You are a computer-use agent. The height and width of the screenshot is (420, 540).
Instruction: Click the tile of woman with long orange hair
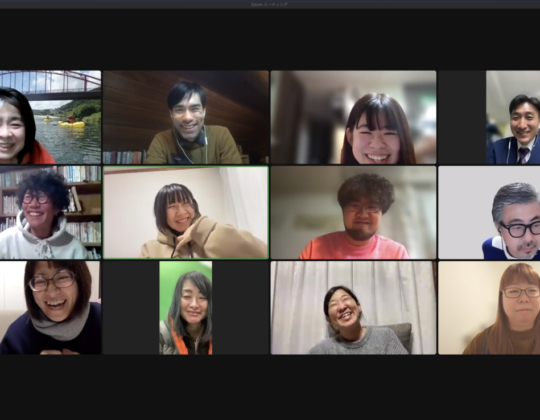[489, 307]
